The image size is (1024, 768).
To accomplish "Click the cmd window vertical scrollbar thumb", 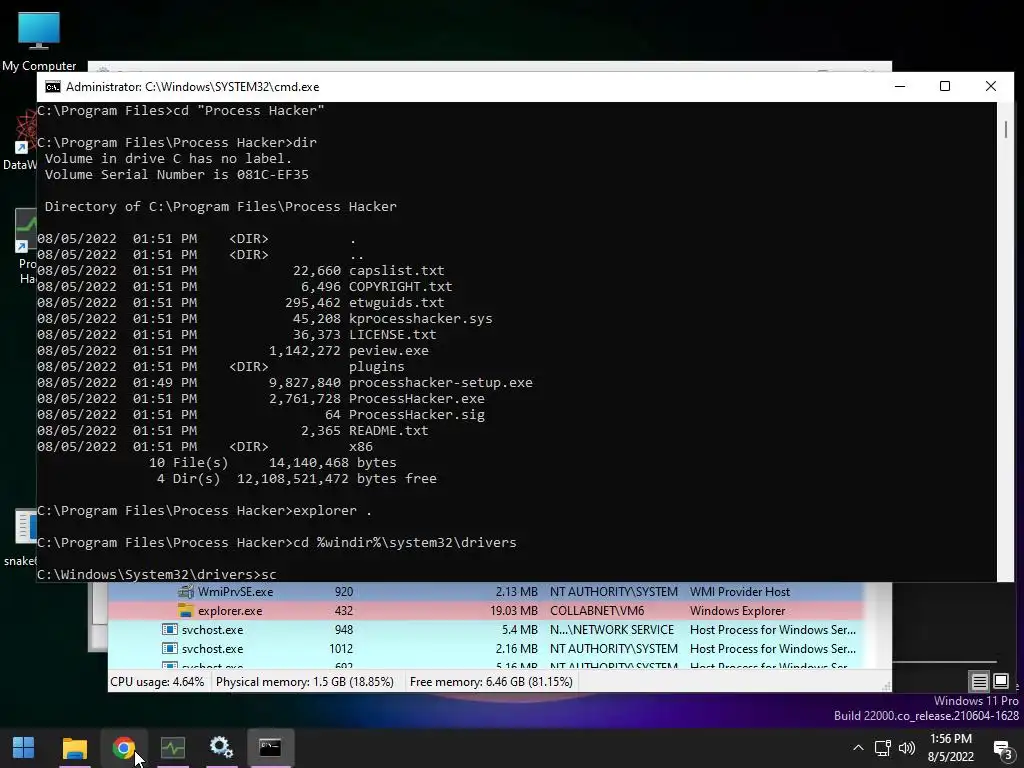I will click(x=1006, y=129).
